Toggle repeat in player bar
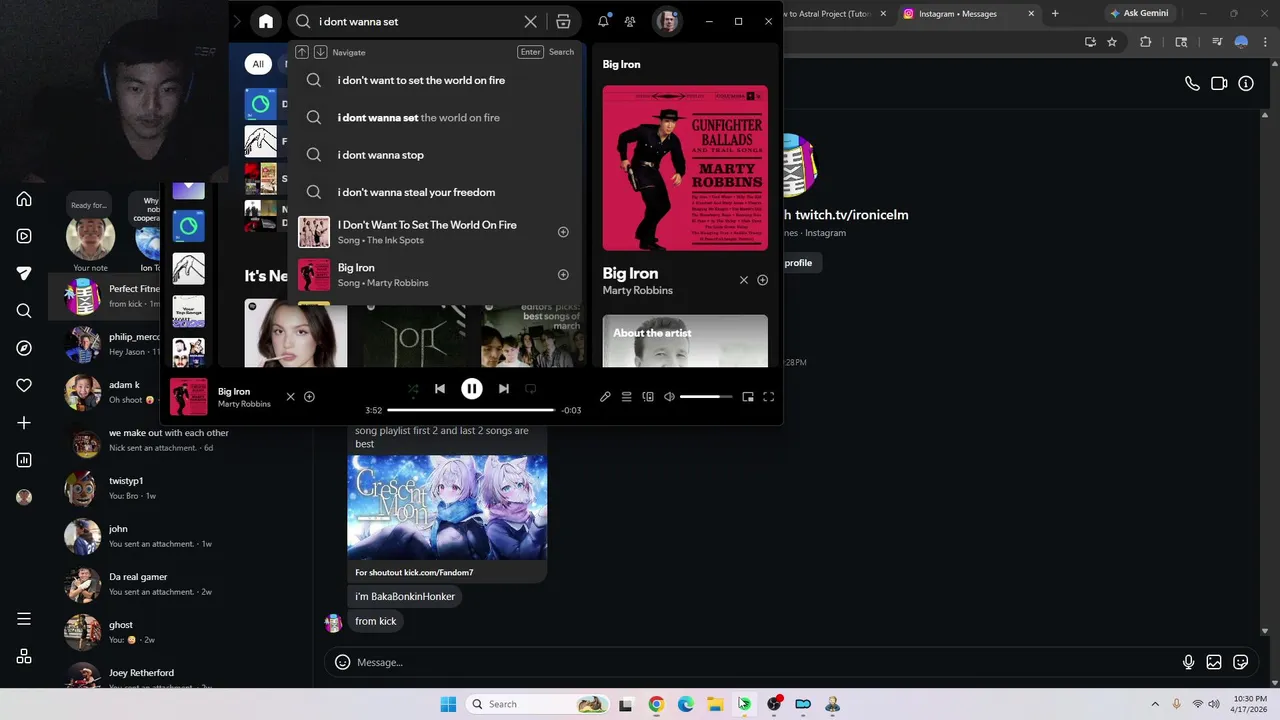 531,389
